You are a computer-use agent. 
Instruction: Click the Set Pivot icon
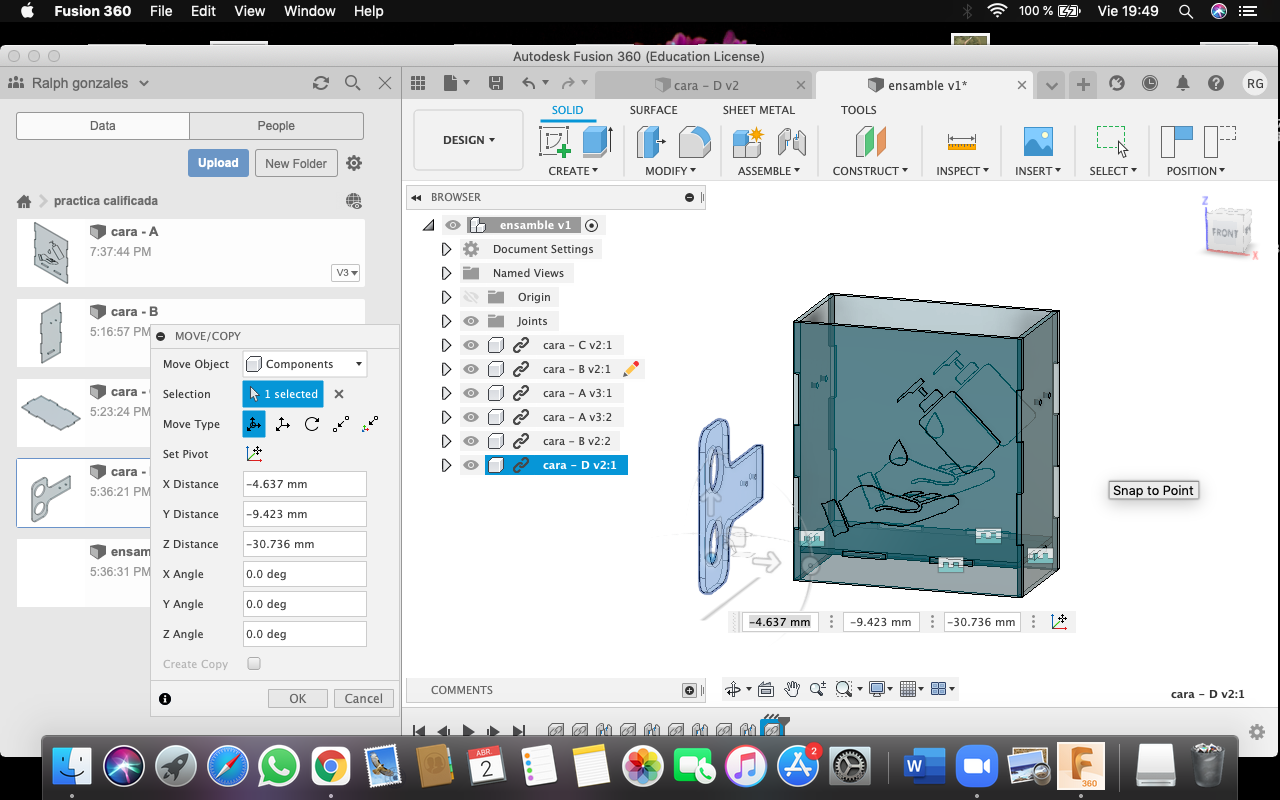click(x=254, y=454)
